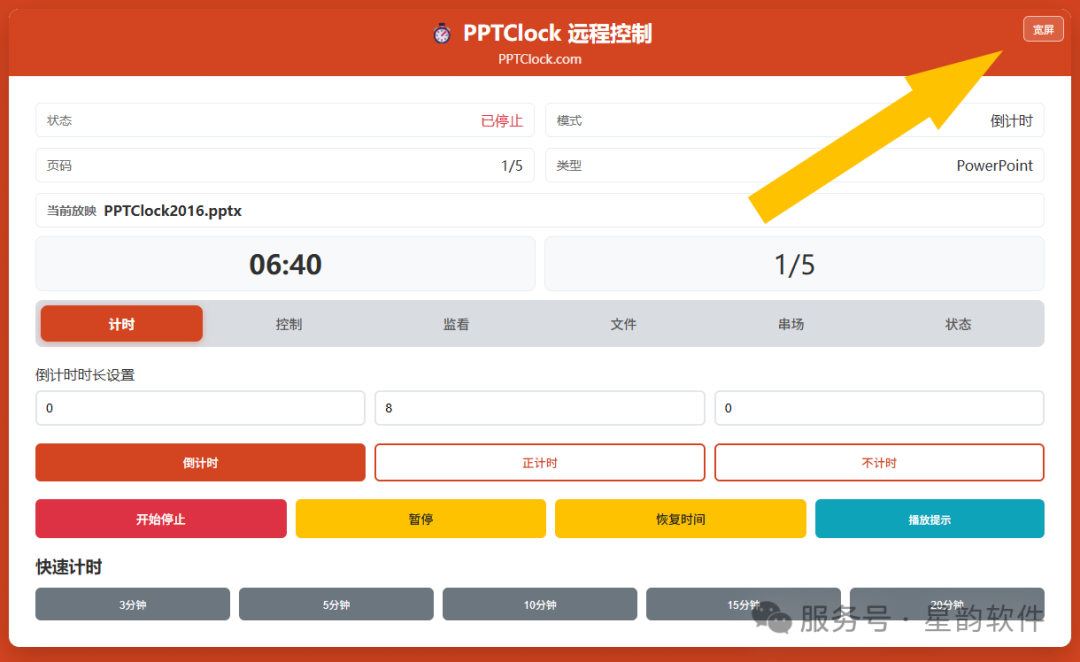
Task: Pick the 20分钟 quick timer
Action: [x=947, y=604]
